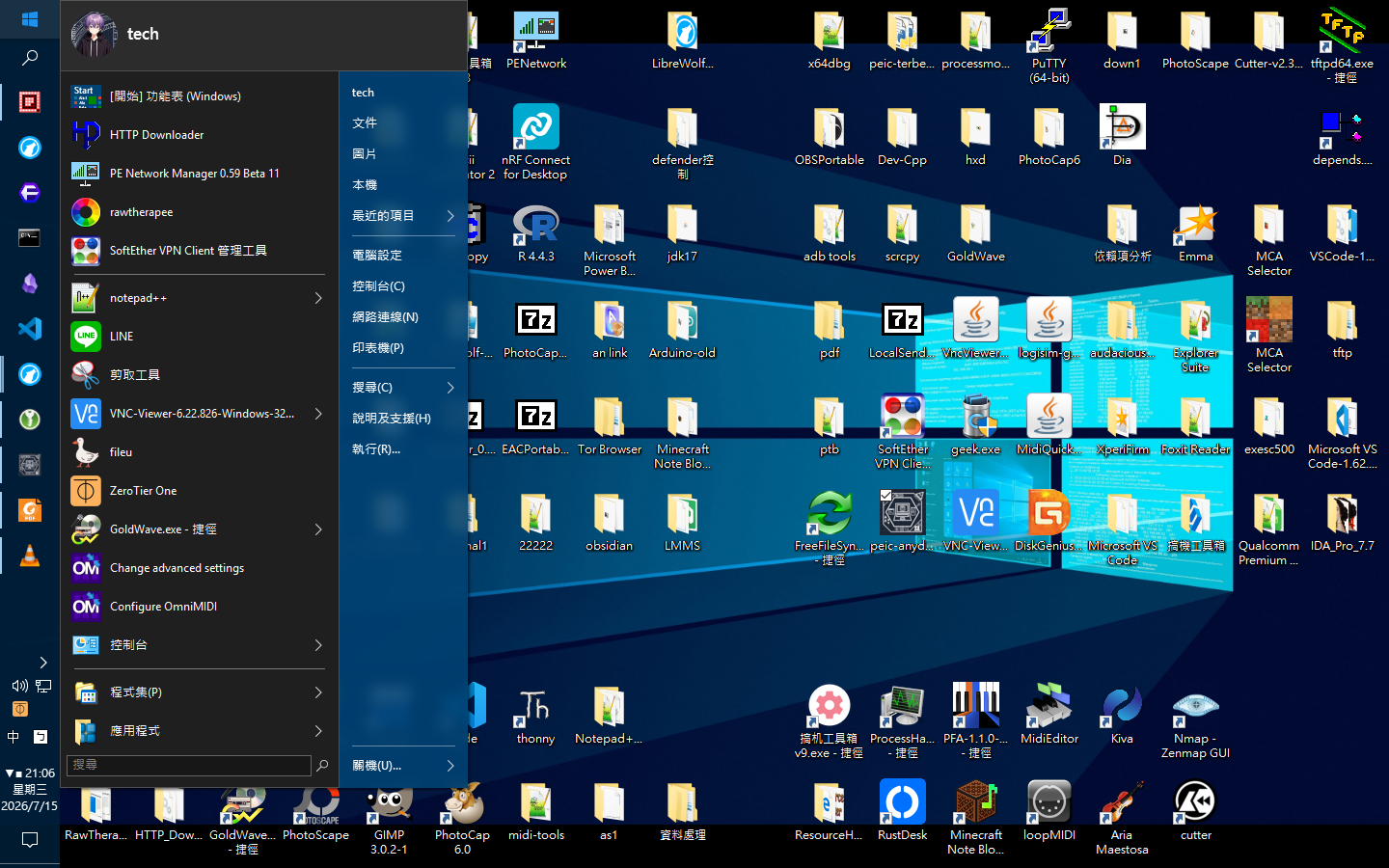1389x868 pixels.
Task: Launch fileu from the Start menu
Action: [199, 452]
